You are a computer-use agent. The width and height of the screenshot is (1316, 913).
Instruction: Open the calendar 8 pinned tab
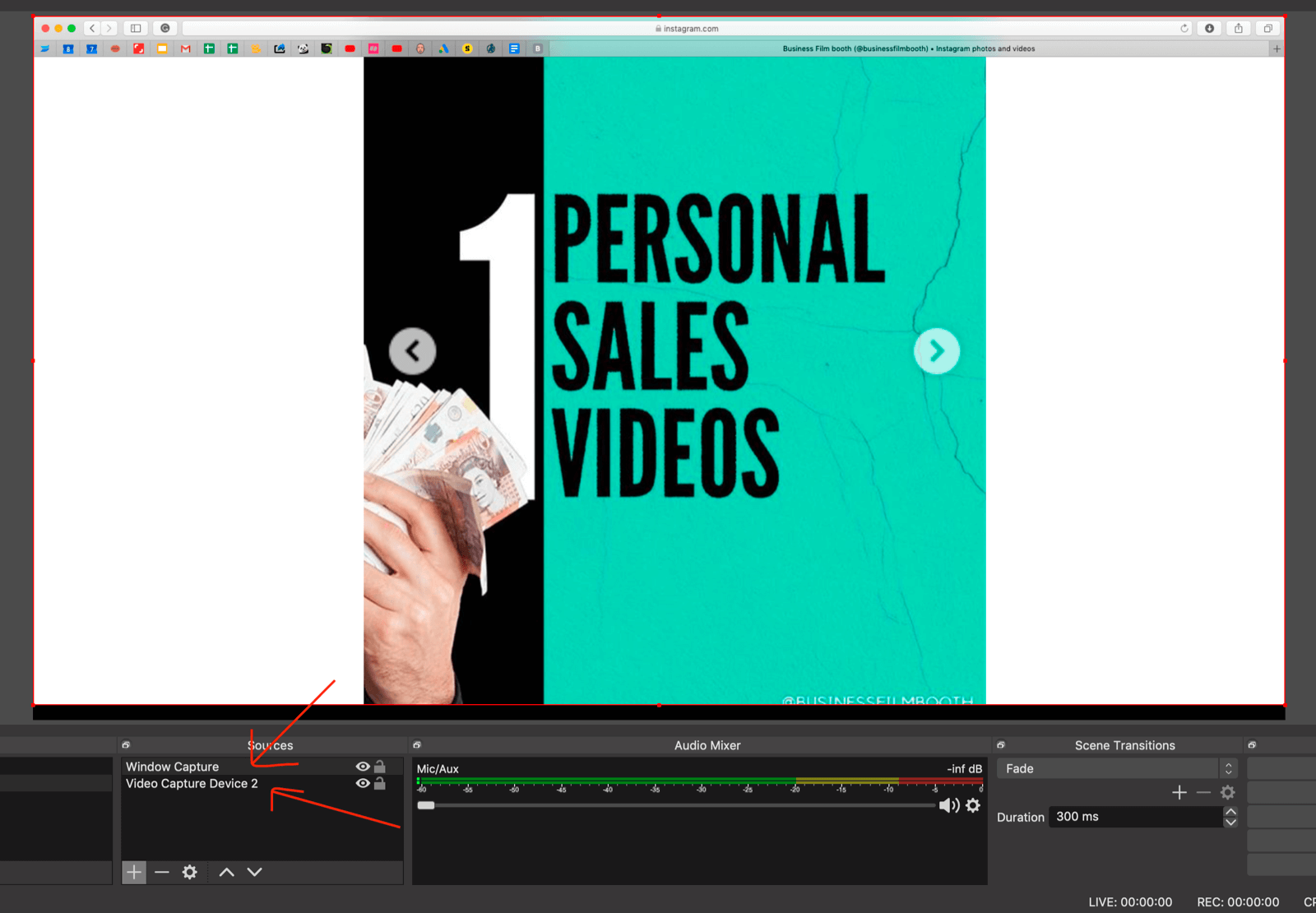pos(68,49)
